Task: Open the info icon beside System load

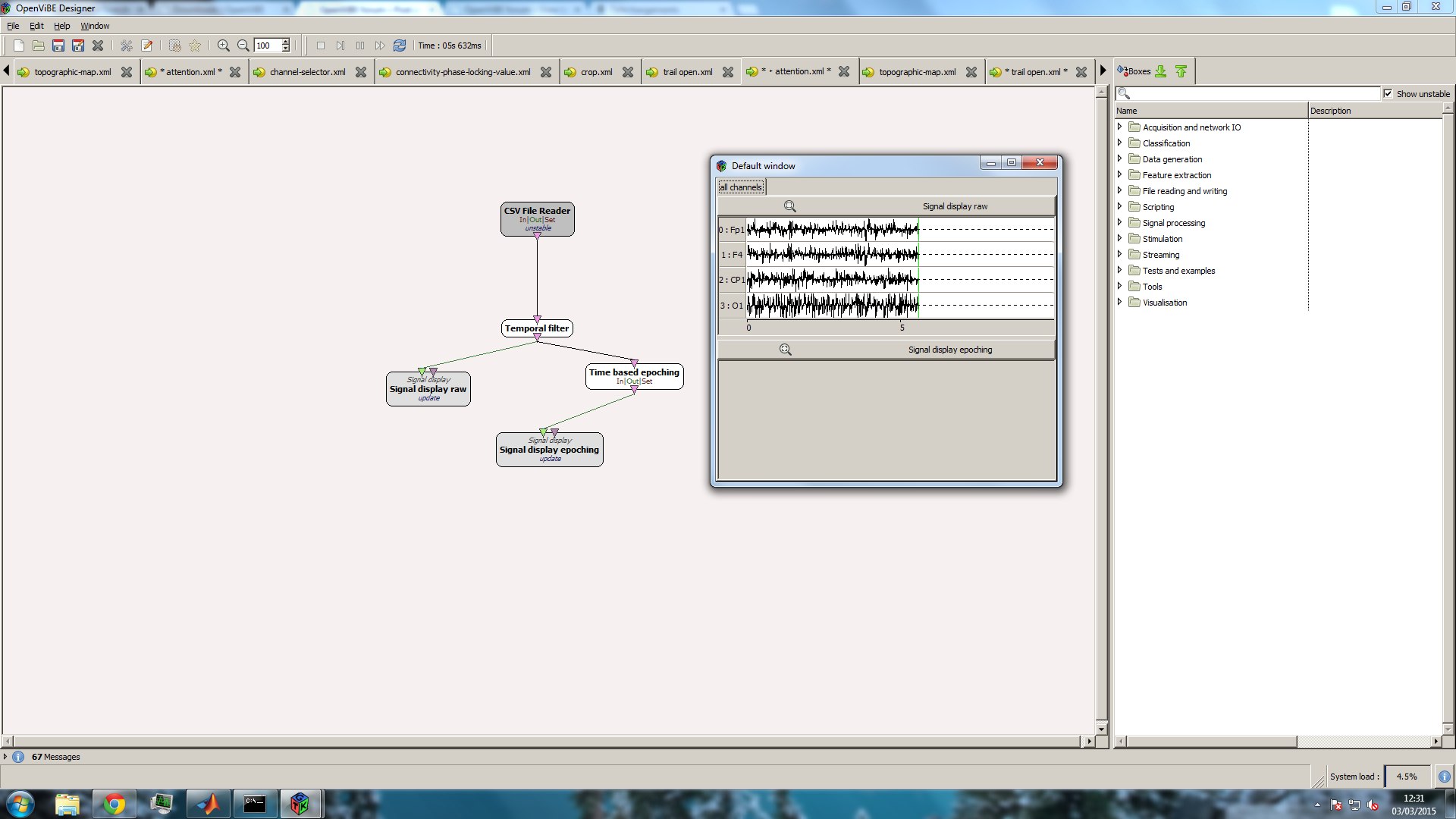Action: pyautogui.click(x=1445, y=777)
